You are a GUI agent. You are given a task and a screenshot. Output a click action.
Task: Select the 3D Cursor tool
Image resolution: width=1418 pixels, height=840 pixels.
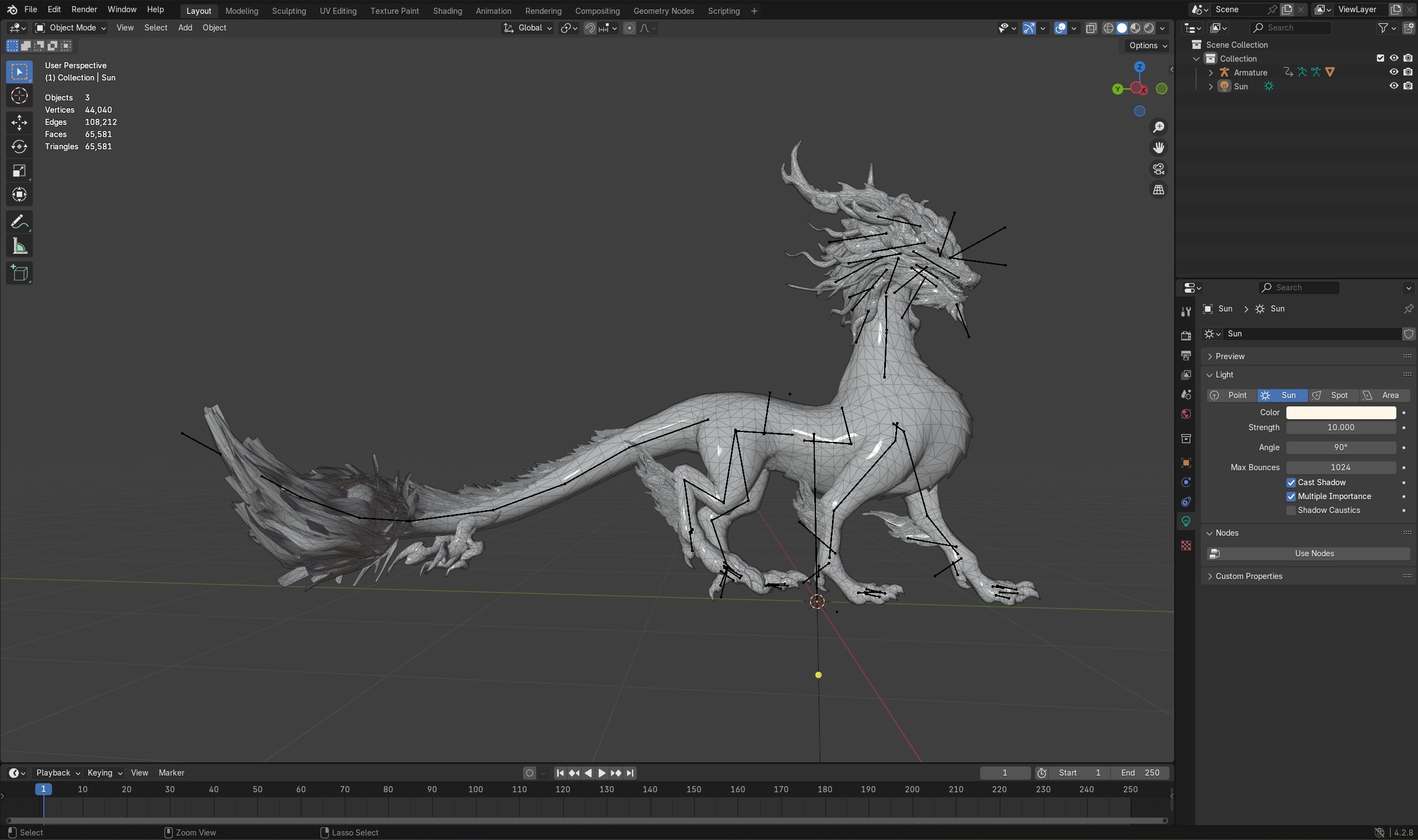point(19,95)
